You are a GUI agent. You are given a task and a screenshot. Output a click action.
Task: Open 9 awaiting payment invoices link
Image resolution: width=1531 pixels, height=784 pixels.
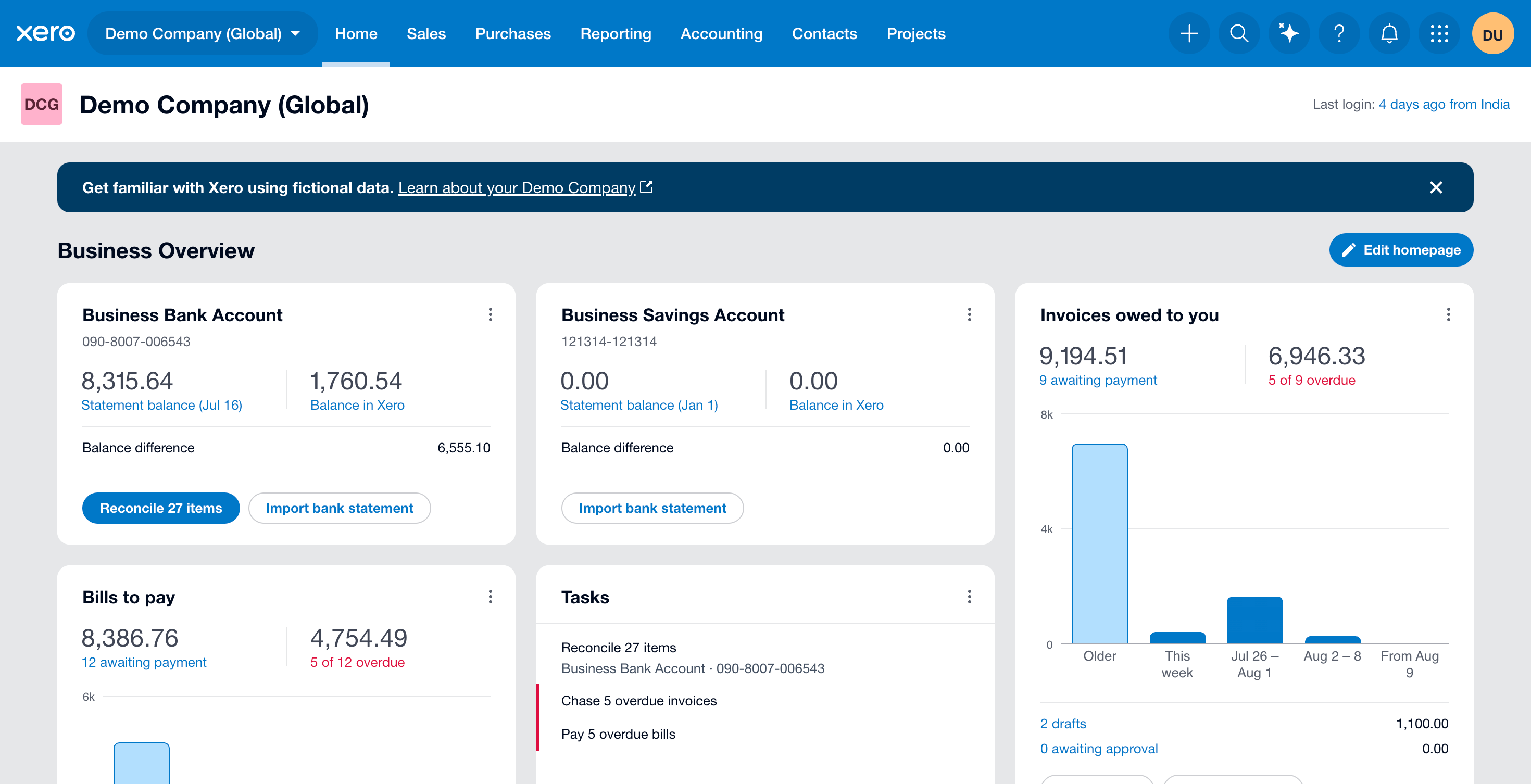point(1098,380)
